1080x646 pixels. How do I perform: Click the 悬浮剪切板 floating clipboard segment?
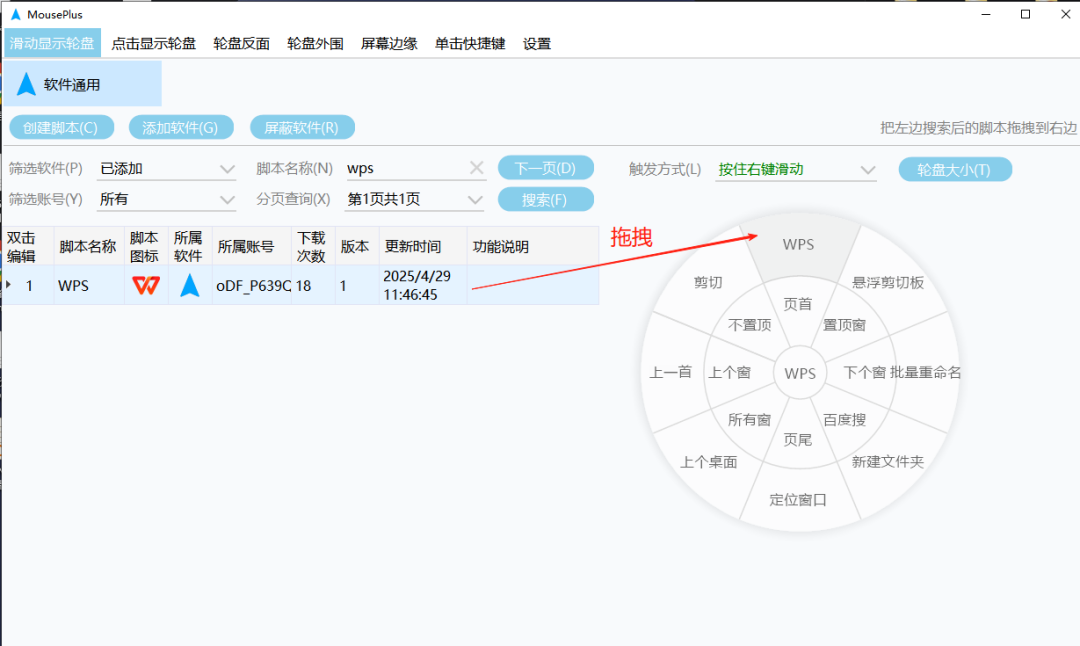pyautogui.click(x=886, y=283)
